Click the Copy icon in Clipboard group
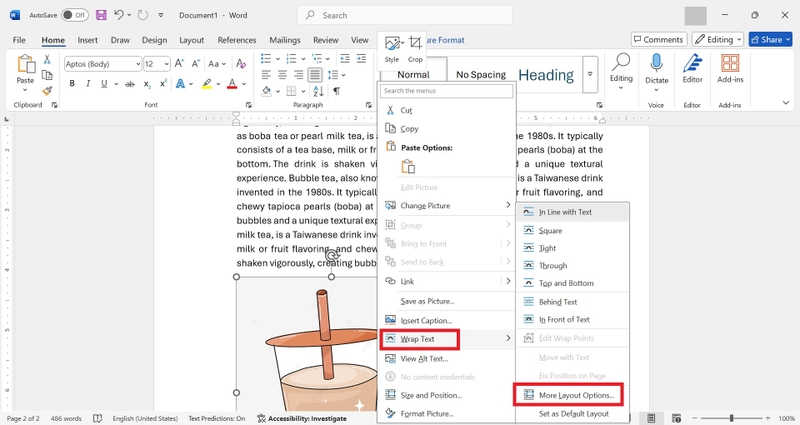 click(x=47, y=76)
